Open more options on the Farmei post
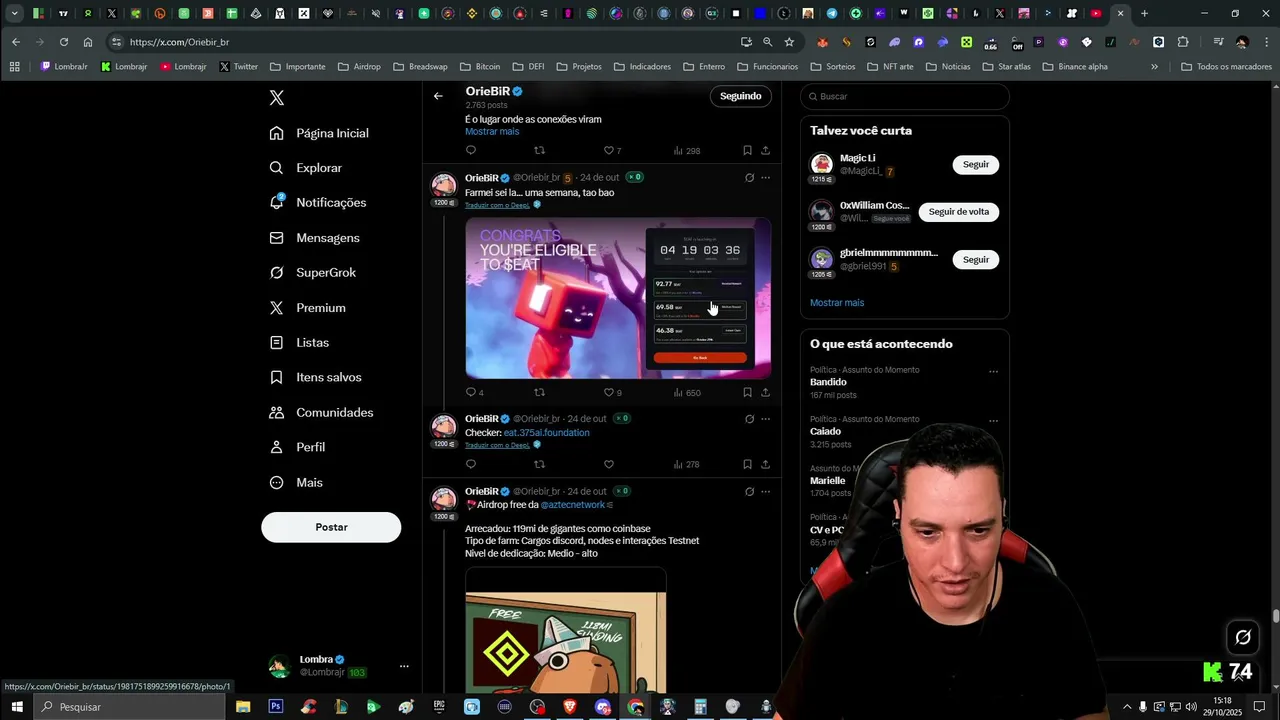The width and height of the screenshot is (1280, 720). 766,178
